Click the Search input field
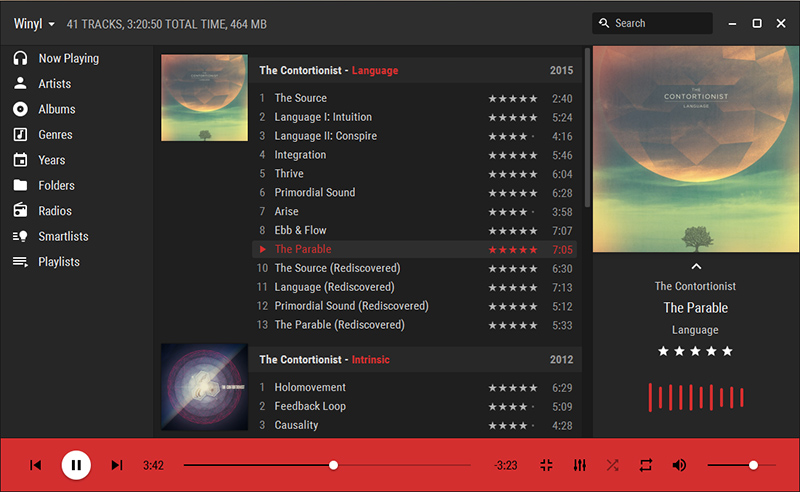 652,23
